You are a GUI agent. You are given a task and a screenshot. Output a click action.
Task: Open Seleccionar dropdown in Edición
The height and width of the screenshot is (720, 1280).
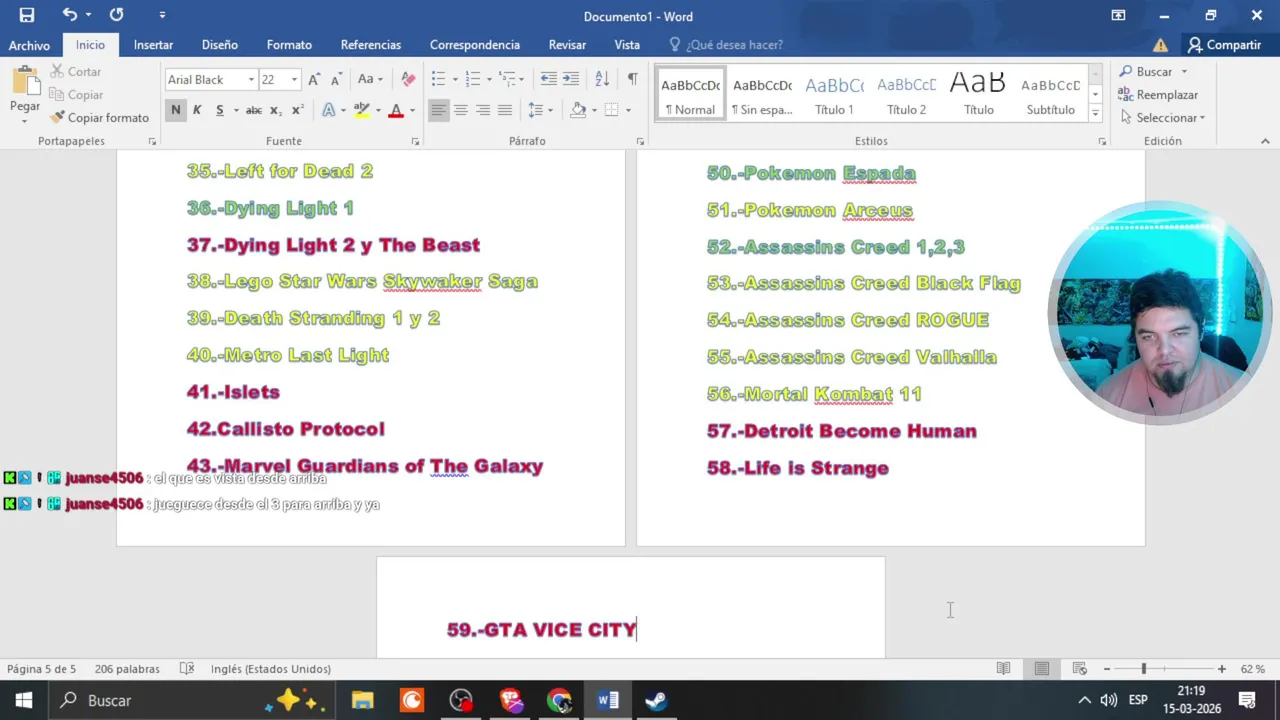1163,118
